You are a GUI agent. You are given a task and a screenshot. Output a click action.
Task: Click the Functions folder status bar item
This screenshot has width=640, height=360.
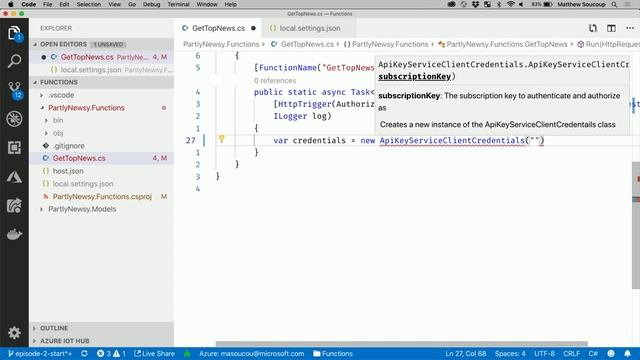[x=333, y=353]
